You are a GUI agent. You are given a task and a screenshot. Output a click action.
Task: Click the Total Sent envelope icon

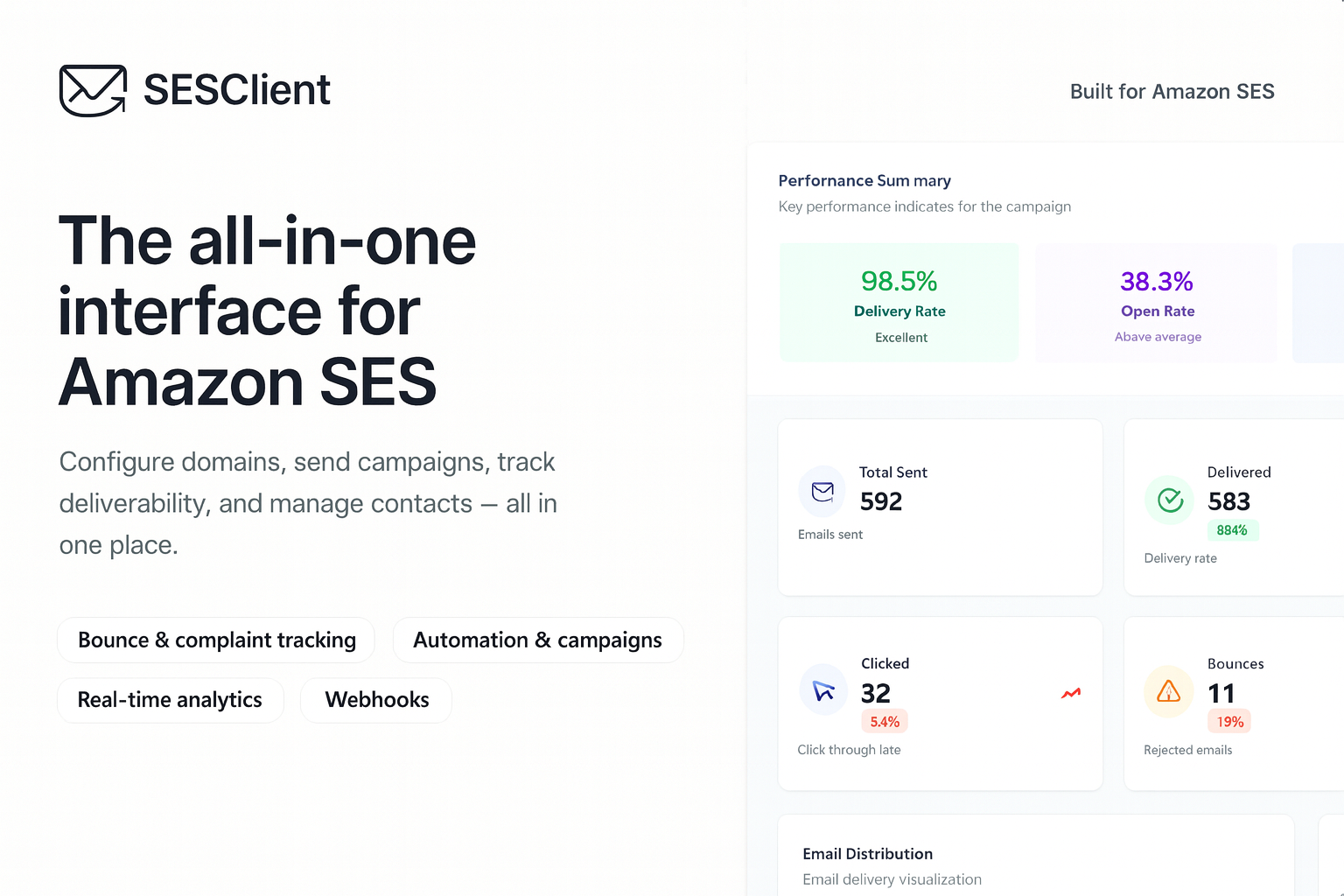(x=822, y=492)
